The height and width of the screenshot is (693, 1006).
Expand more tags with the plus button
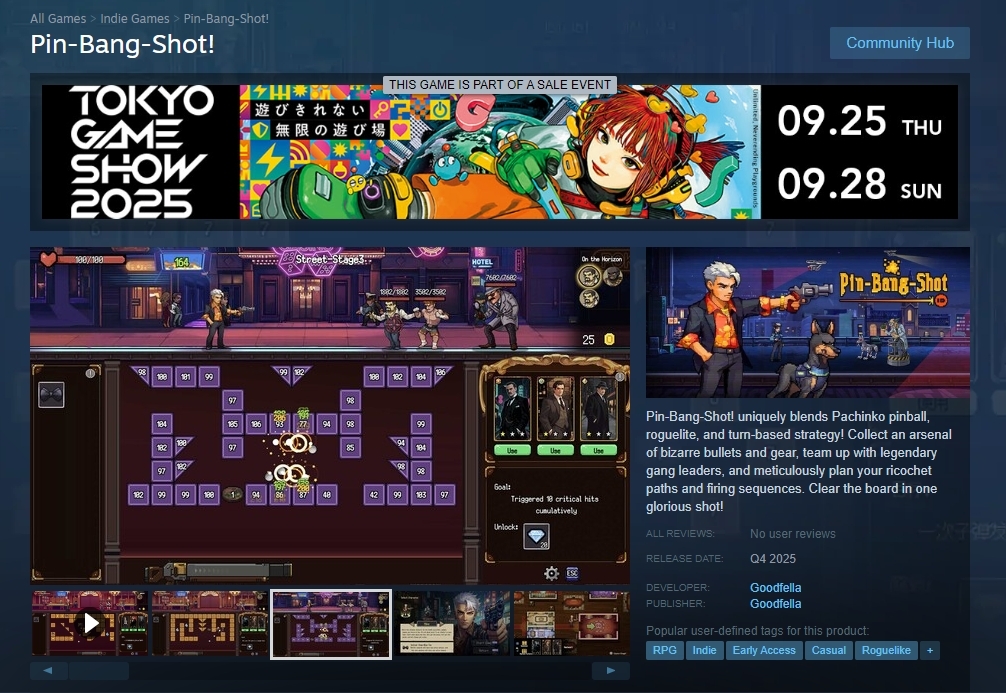[x=930, y=650]
